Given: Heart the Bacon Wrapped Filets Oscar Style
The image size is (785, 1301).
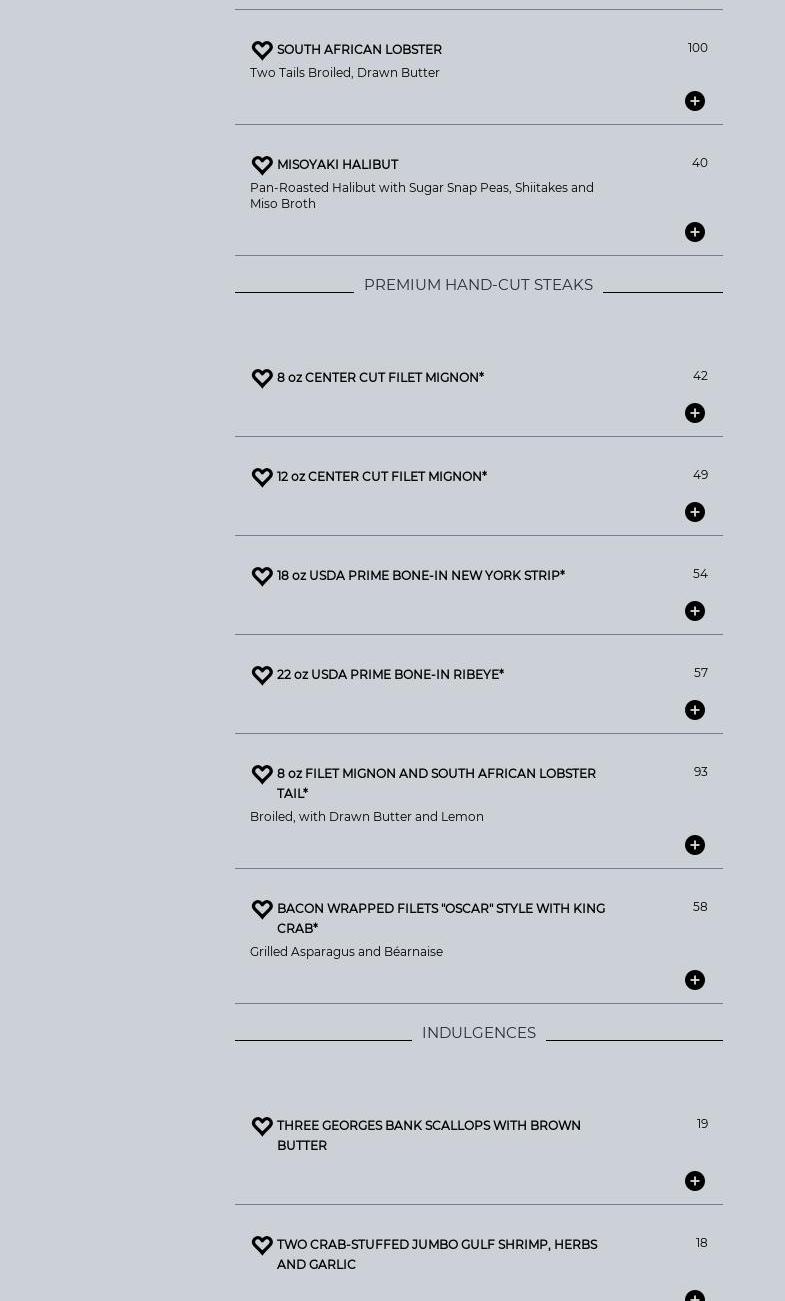Looking at the screenshot, I should click(x=262, y=909).
